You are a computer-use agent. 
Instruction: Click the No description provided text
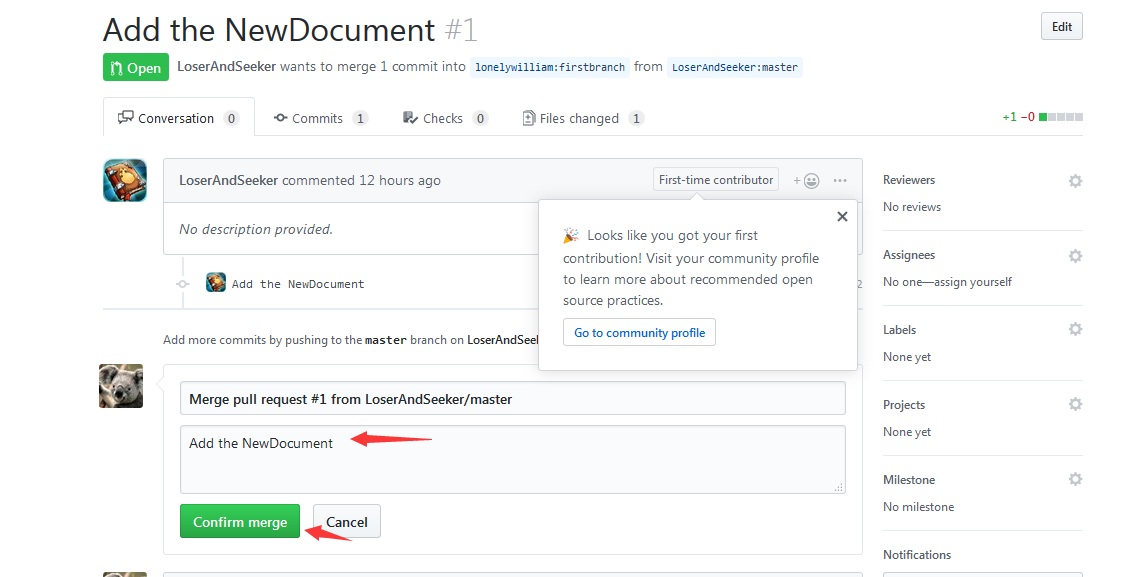[255, 229]
